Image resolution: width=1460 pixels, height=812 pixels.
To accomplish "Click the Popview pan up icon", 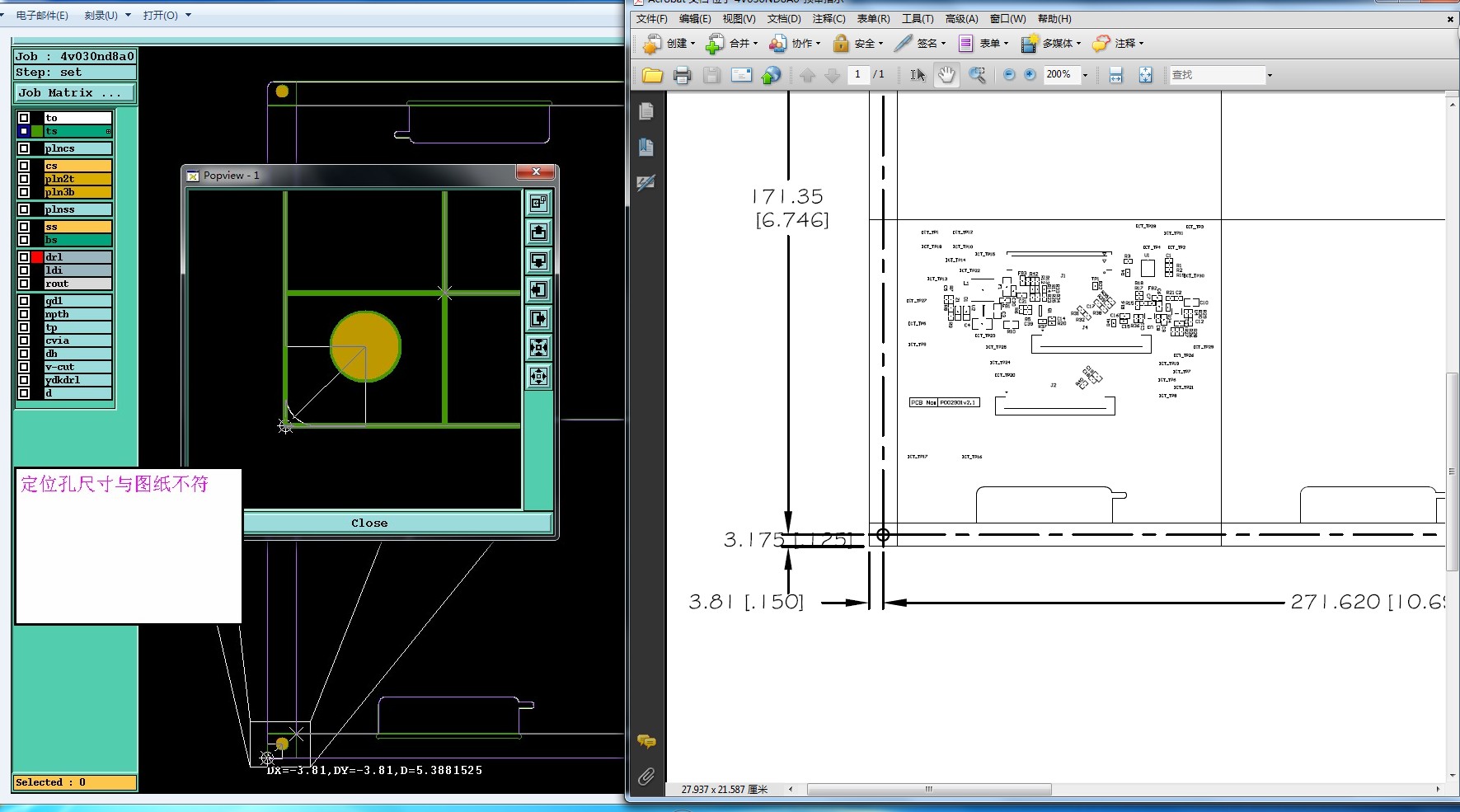I will (538, 232).
